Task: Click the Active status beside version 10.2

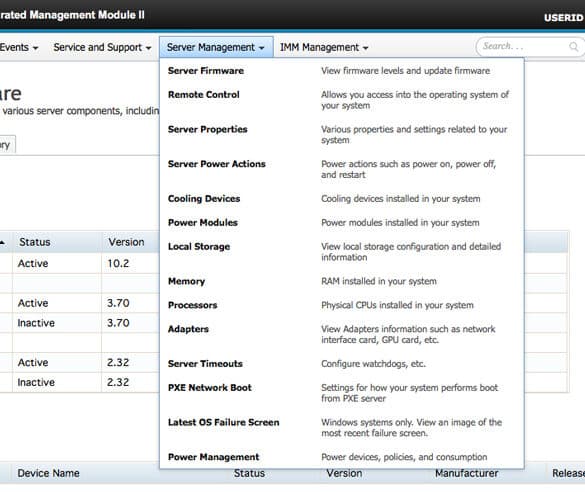Action: click(33, 263)
